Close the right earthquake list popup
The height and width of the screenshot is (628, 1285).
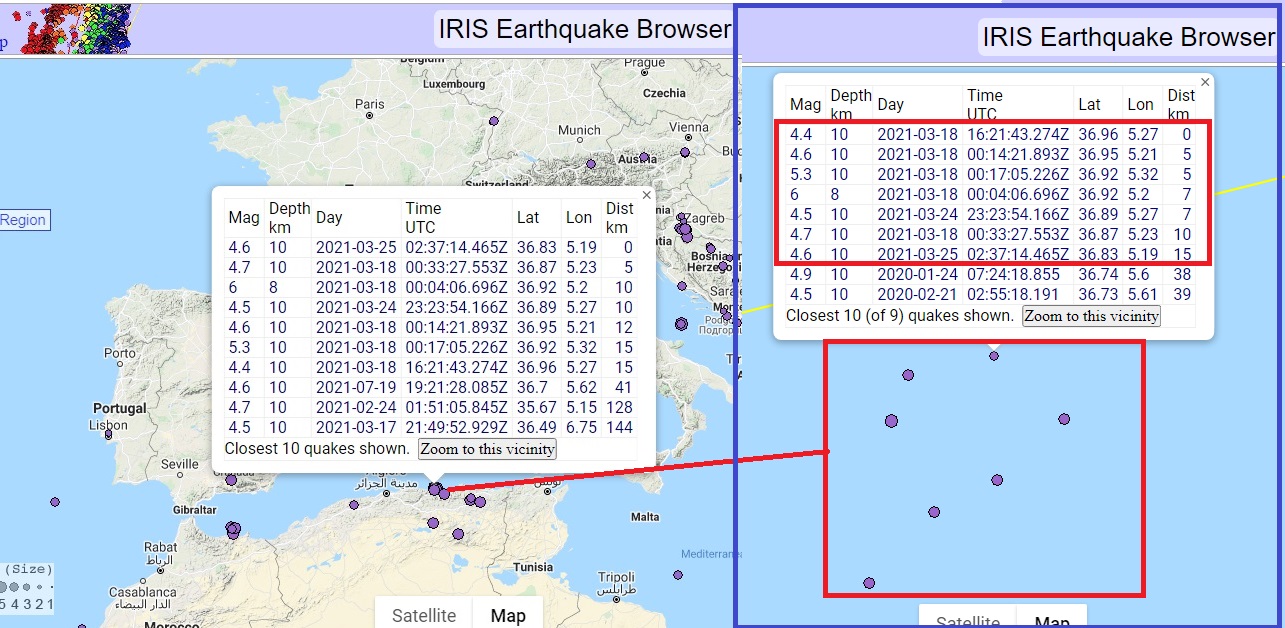coord(1205,82)
